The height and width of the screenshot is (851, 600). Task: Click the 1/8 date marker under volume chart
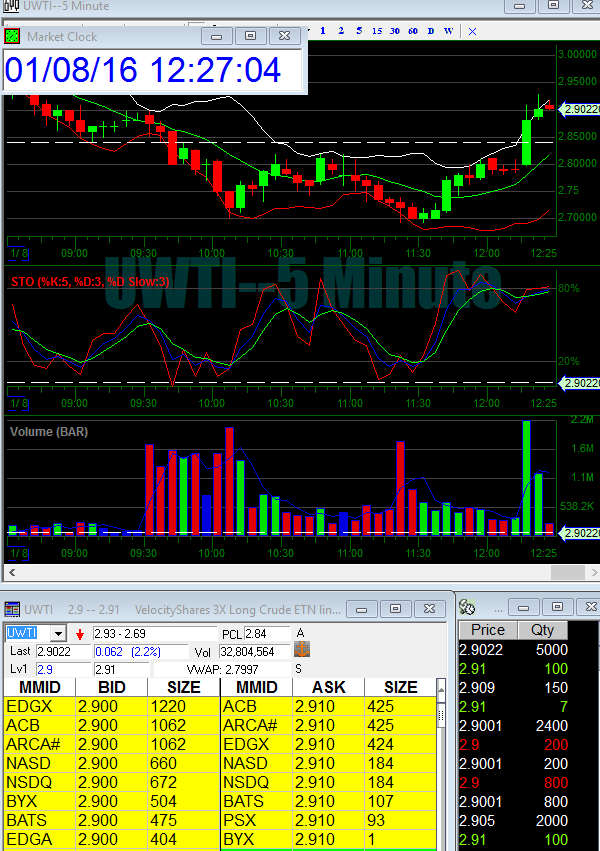tap(18, 554)
